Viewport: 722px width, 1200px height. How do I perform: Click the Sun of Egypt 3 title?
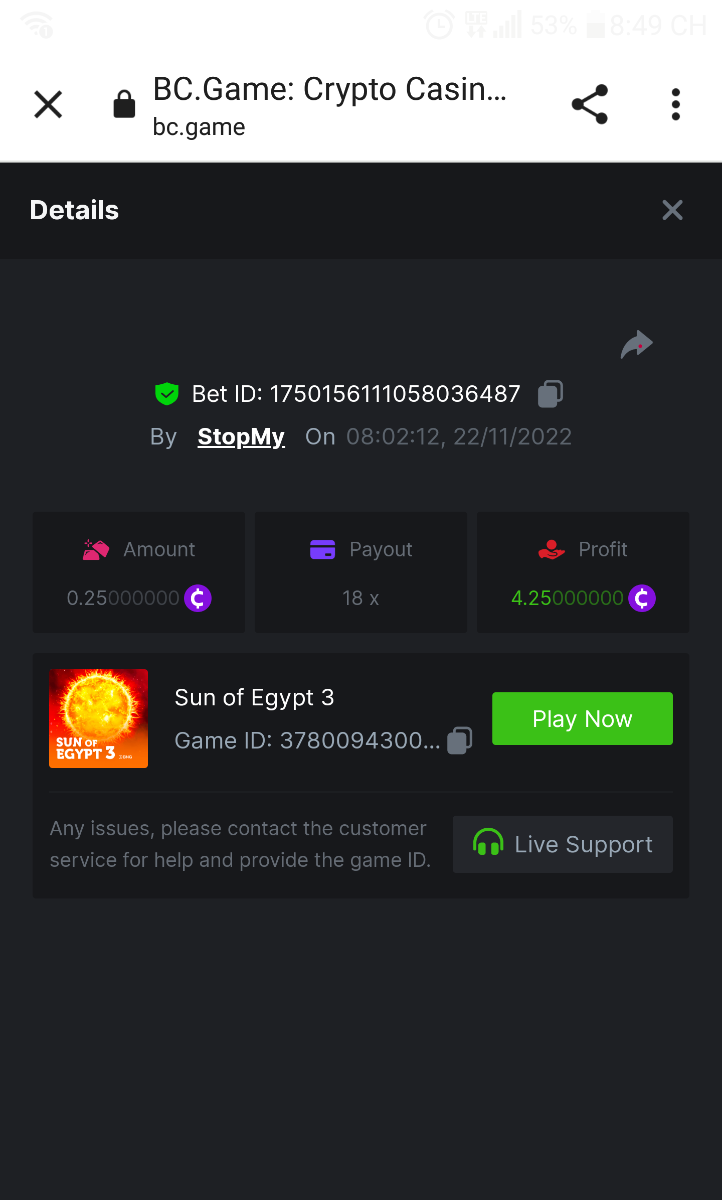(254, 698)
